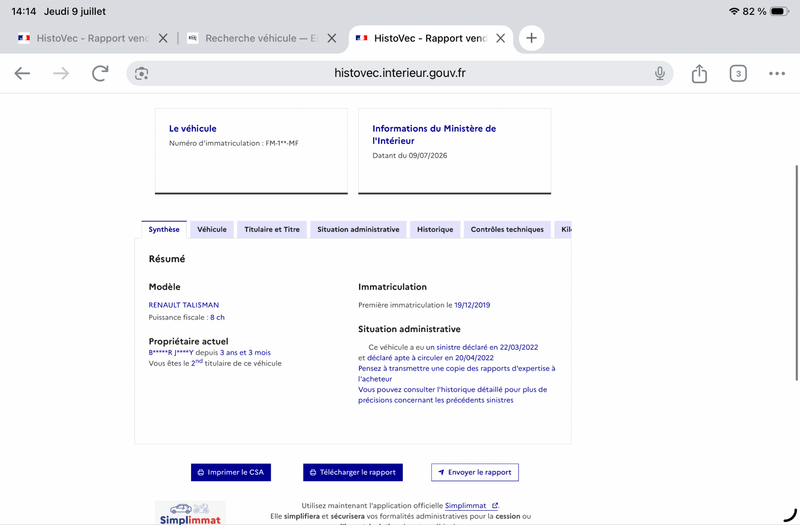Click Télécharger le rapport button
This screenshot has width=800, height=525.
[353, 472]
